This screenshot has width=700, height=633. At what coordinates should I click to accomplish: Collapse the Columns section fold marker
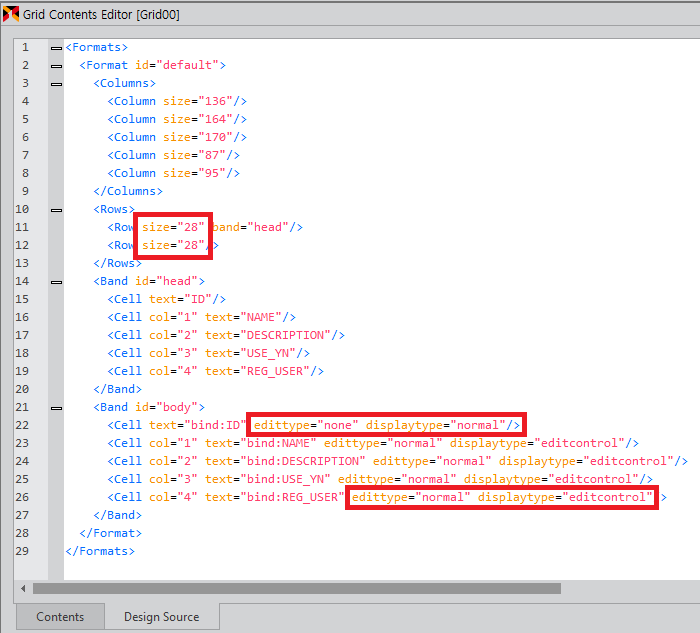click(56, 83)
